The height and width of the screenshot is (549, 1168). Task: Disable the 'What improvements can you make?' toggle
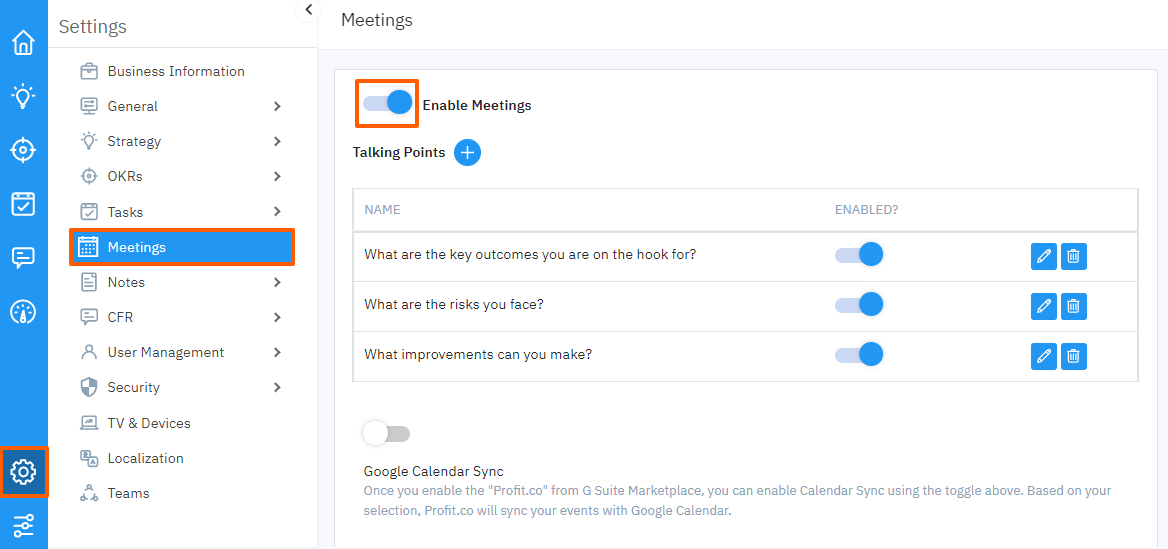(859, 354)
